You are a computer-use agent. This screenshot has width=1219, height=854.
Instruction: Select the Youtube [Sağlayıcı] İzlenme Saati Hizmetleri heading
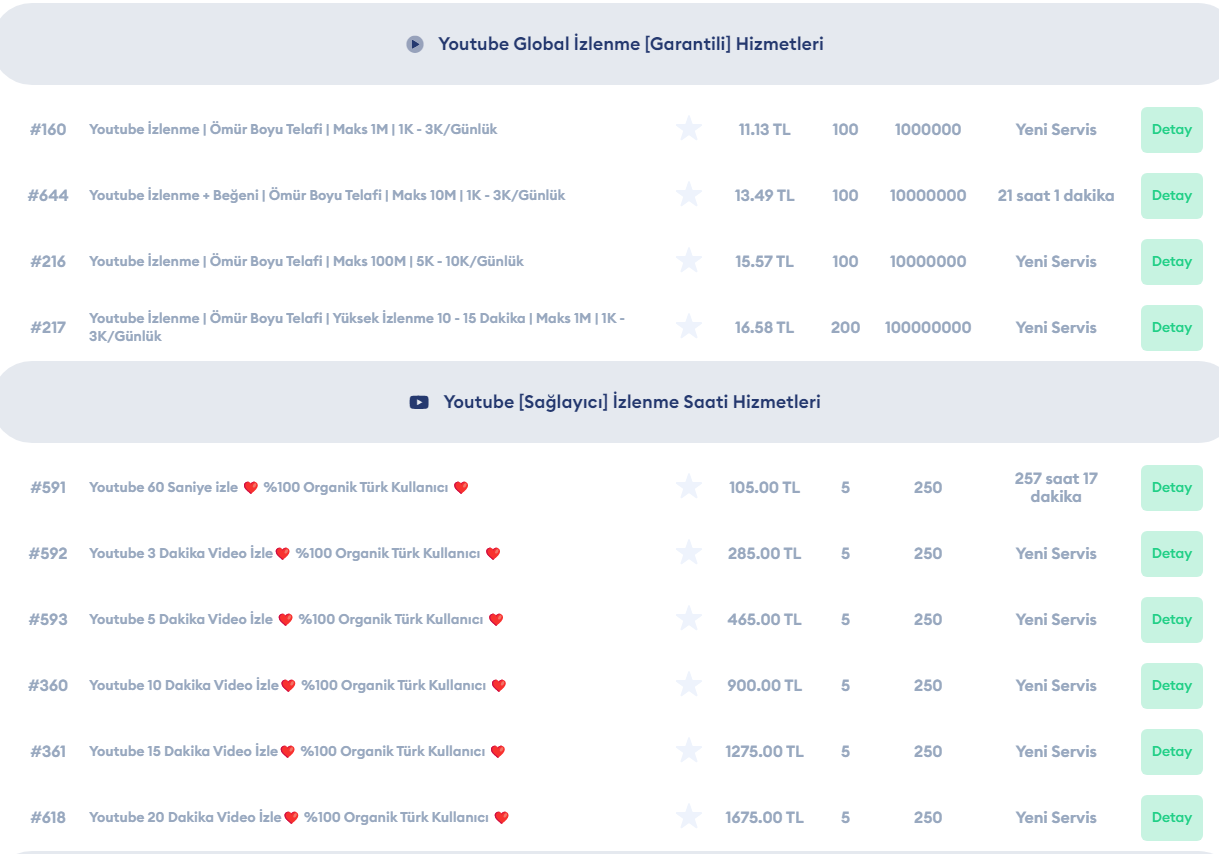pyautogui.click(x=632, y=402)
